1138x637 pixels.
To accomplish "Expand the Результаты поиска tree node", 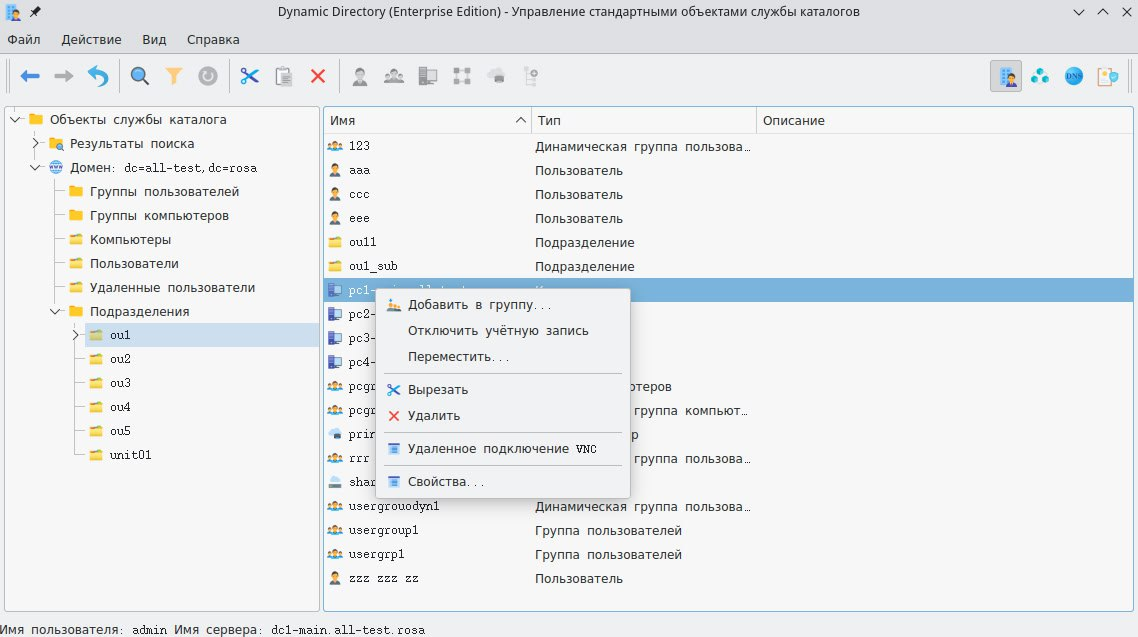I will coord(36,143).
